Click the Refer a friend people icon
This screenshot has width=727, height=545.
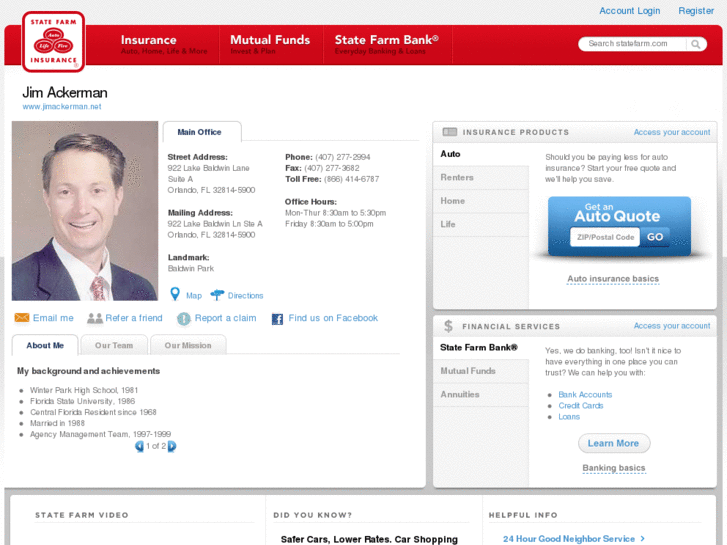(x=95, y=318)
